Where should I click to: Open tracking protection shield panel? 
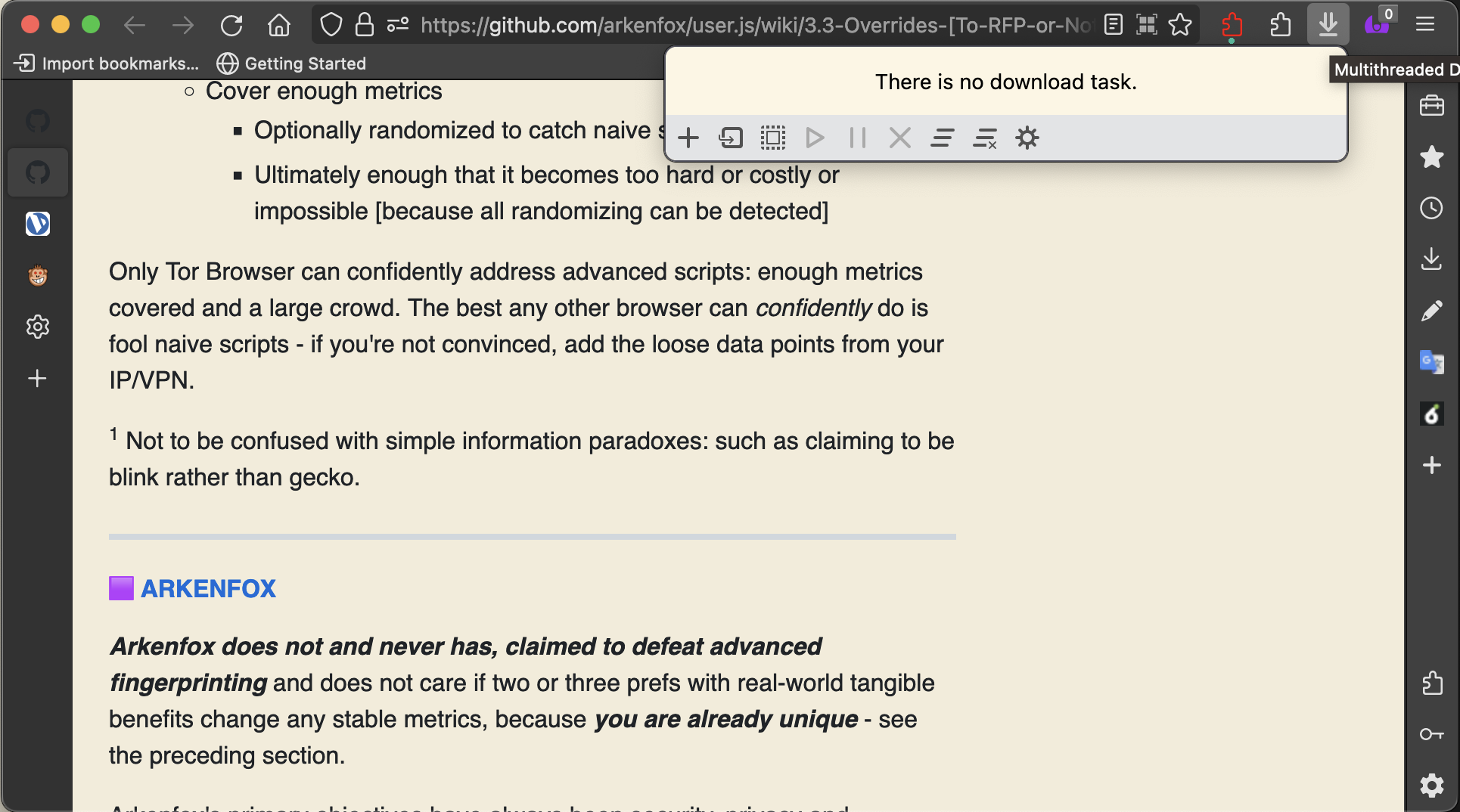coord(331,25)
